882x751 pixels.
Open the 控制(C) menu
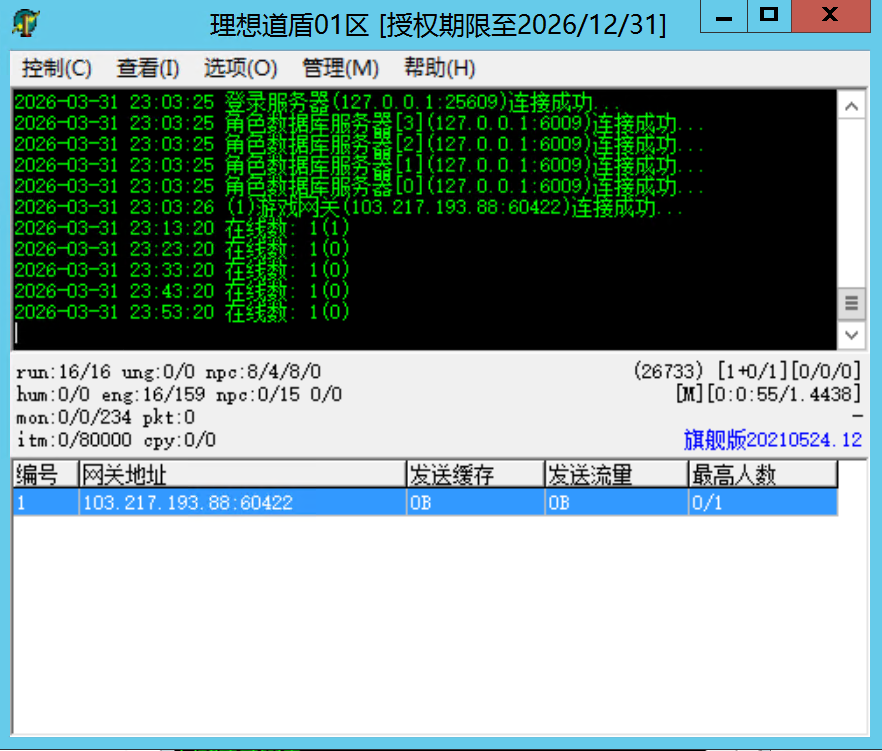click(57, 68)
